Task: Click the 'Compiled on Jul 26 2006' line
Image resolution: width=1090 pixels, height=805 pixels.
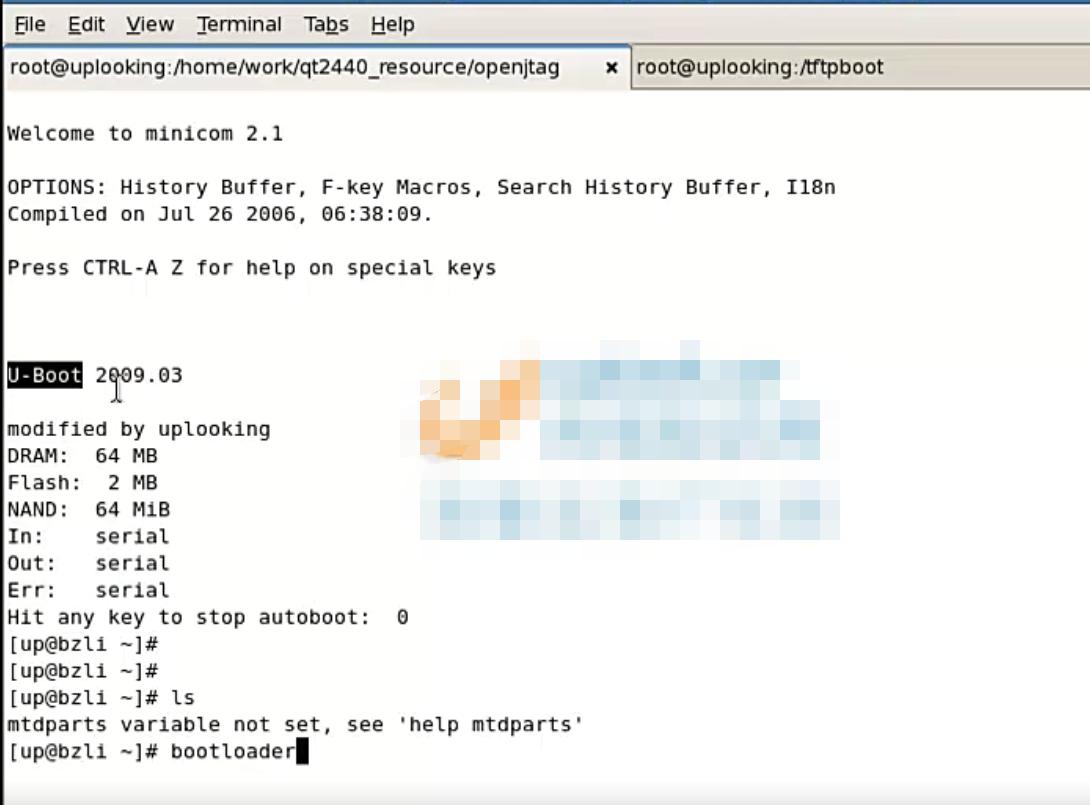Action: tap(220, 214)
